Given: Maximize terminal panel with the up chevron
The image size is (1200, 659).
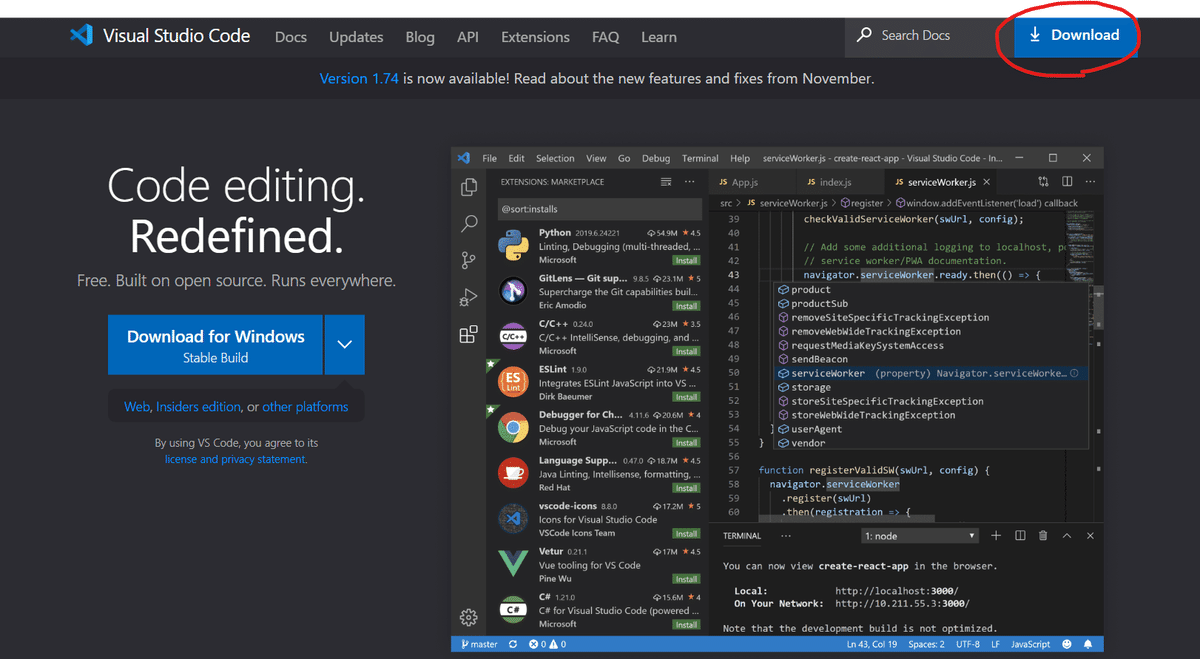Looking at the screenshot, I should (1067, 536).
